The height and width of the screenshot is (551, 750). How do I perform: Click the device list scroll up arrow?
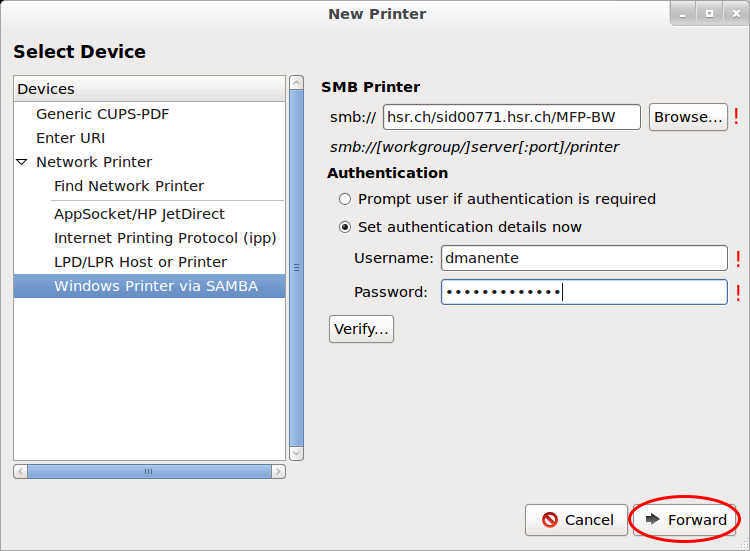coord(297,83)
